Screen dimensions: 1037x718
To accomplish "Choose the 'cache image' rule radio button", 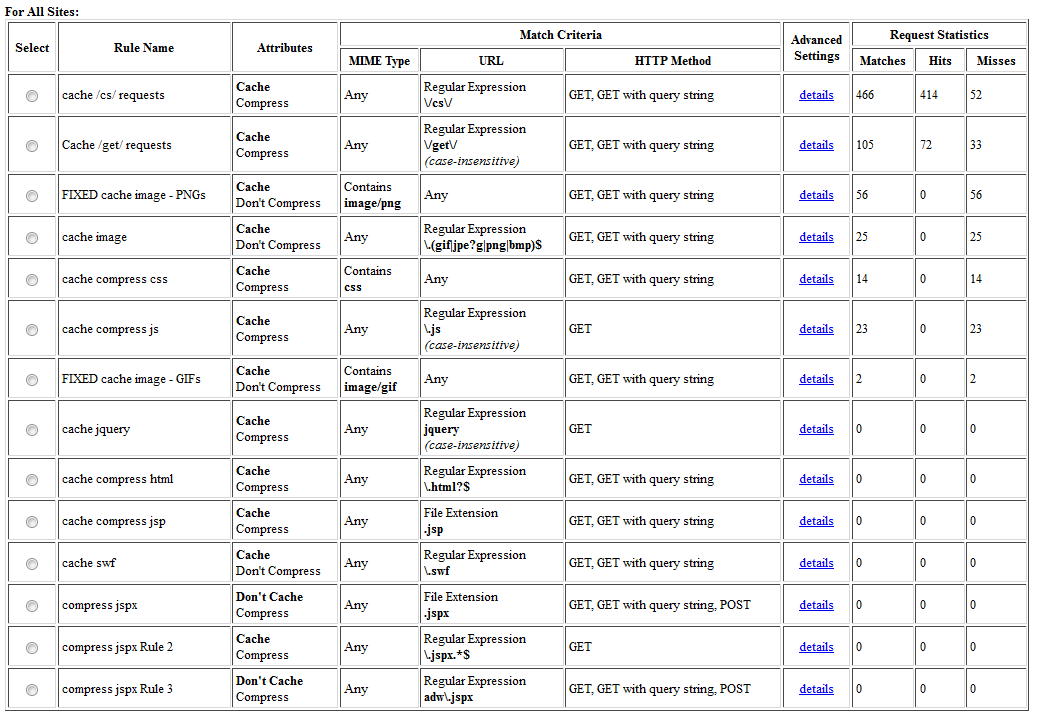I will click(x=32, y=238).
